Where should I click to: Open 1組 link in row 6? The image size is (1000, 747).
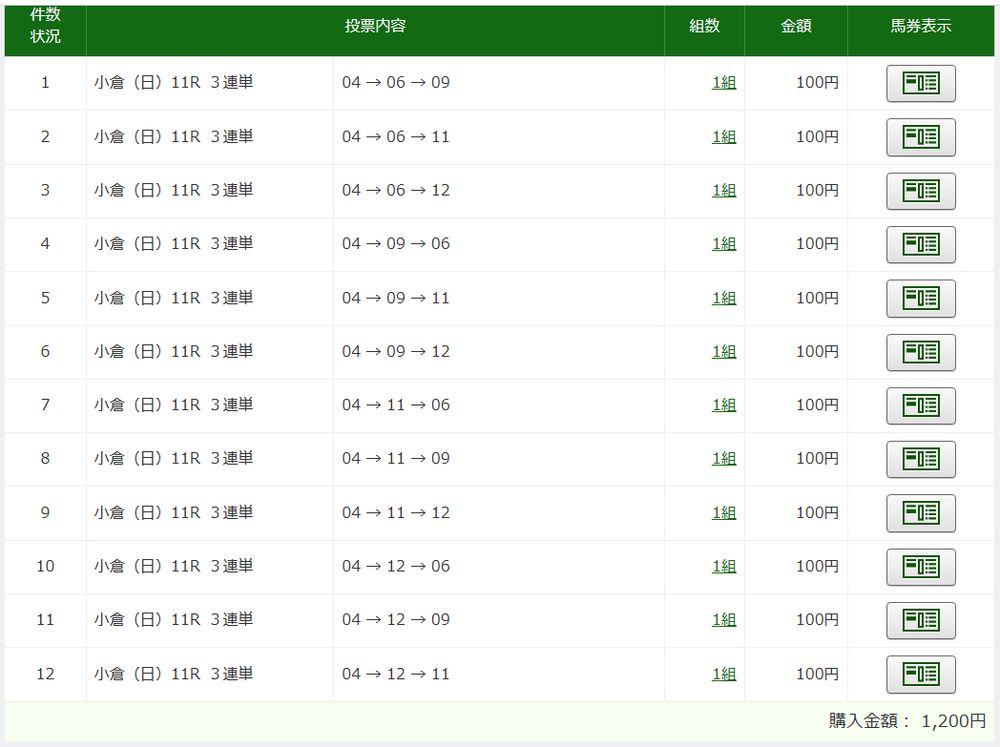click(x=724, y=351)
